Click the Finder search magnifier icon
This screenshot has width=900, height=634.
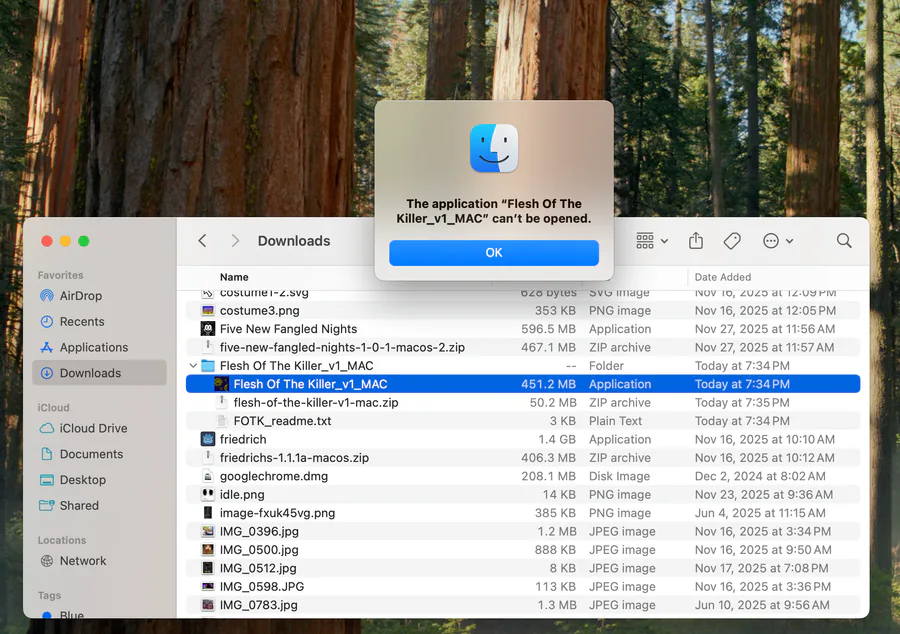click(844, 241)
